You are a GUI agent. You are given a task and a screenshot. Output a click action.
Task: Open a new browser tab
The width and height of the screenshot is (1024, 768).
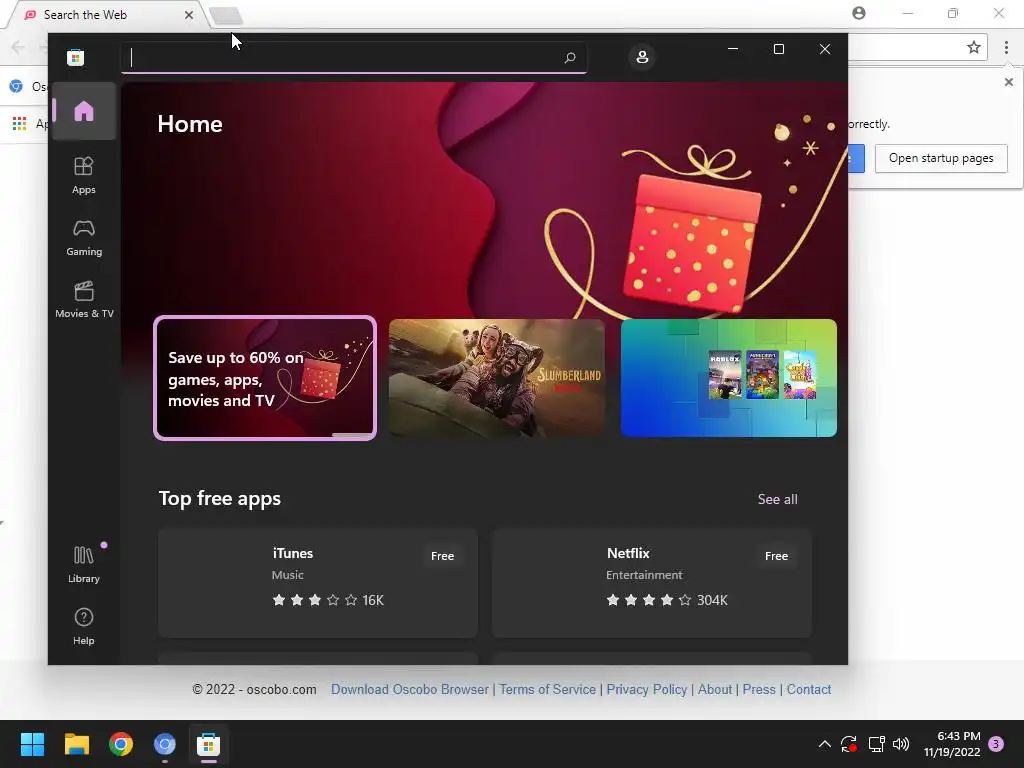coord(227,15)
